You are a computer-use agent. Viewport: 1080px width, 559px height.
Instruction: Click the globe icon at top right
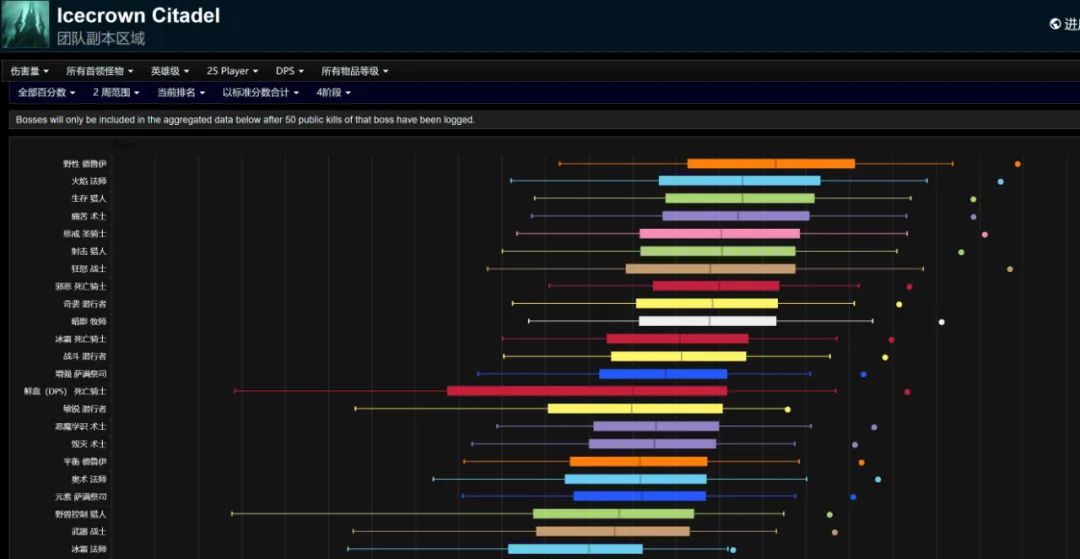pos(1055,24)
